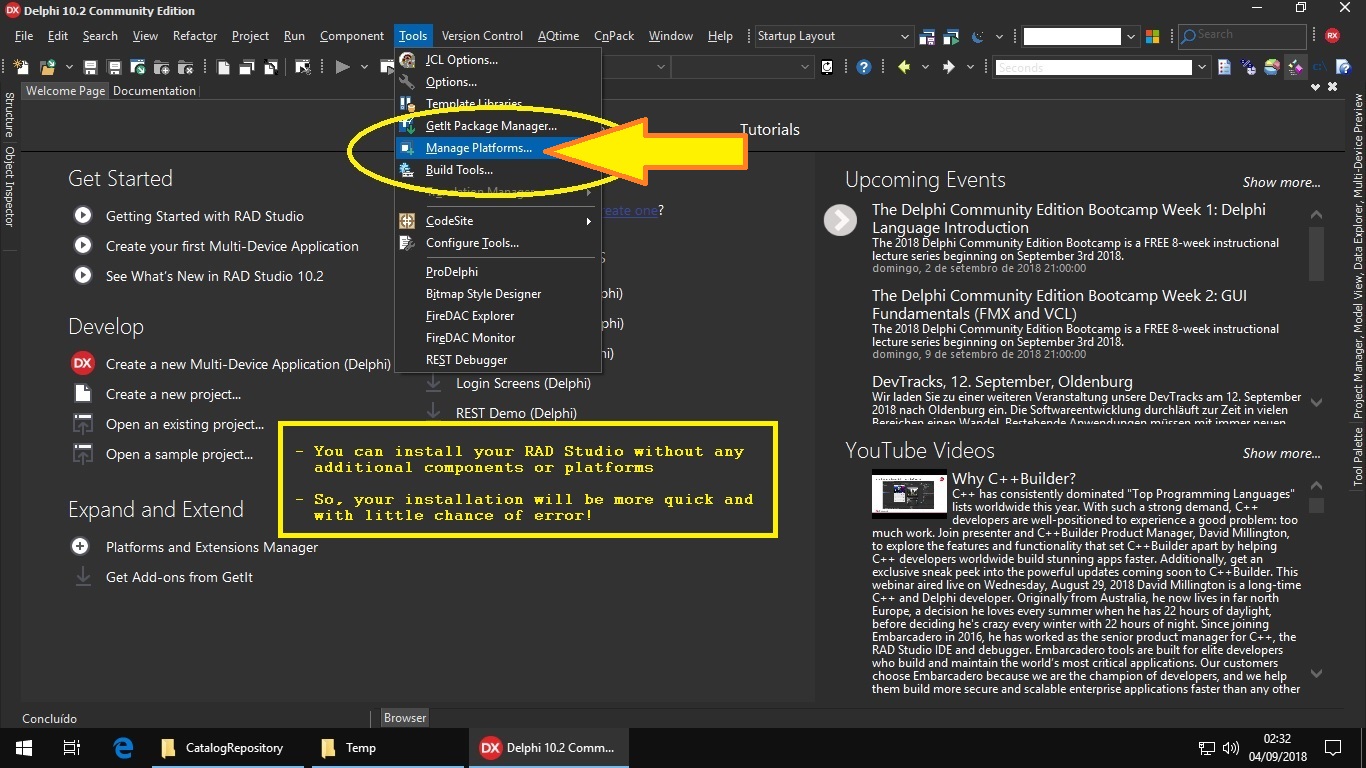Click the Windows Start button
This screenshot has height=768, width=1366.
[24, 748]
